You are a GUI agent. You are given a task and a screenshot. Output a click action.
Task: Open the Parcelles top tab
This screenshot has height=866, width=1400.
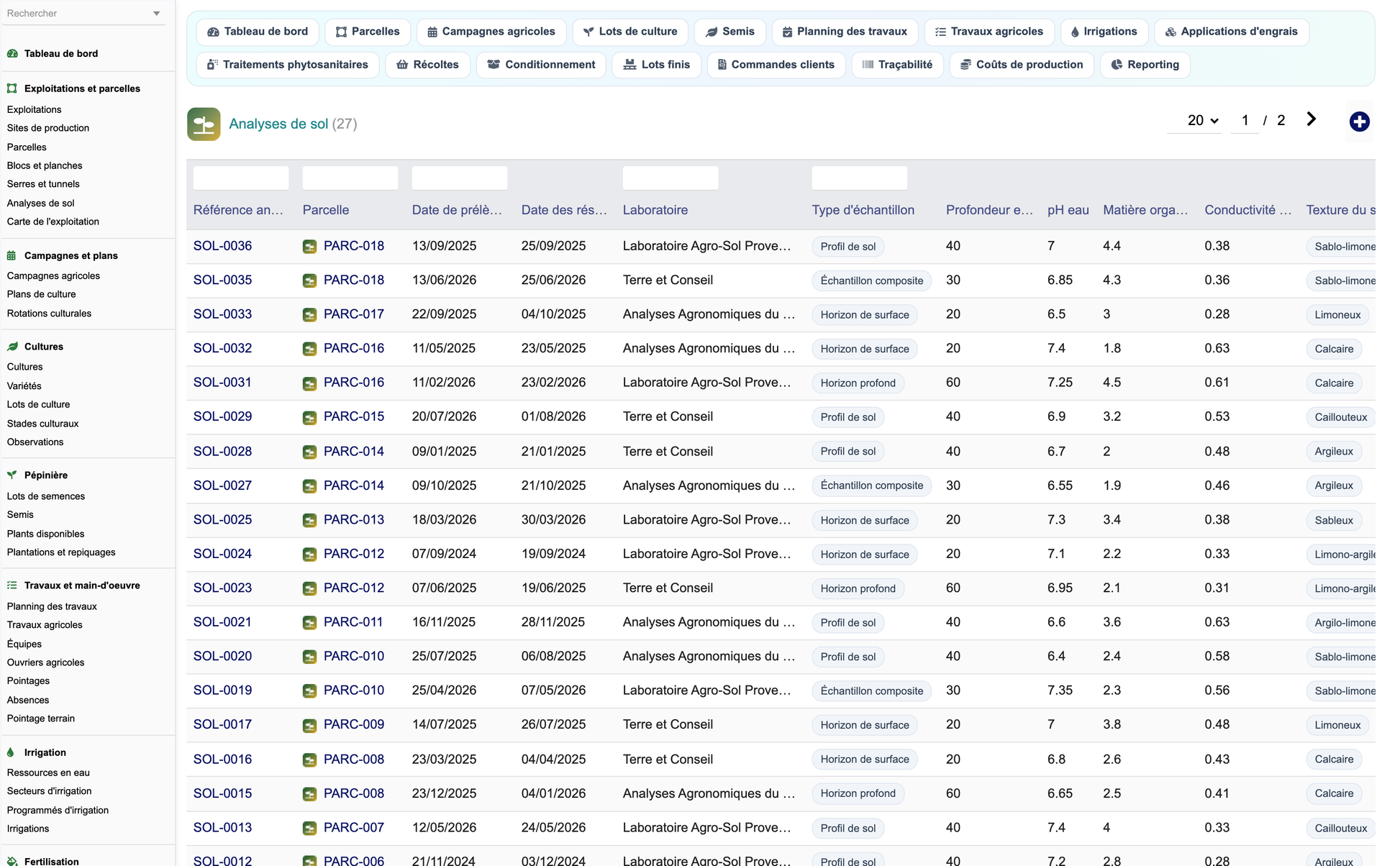pos(368,32)
